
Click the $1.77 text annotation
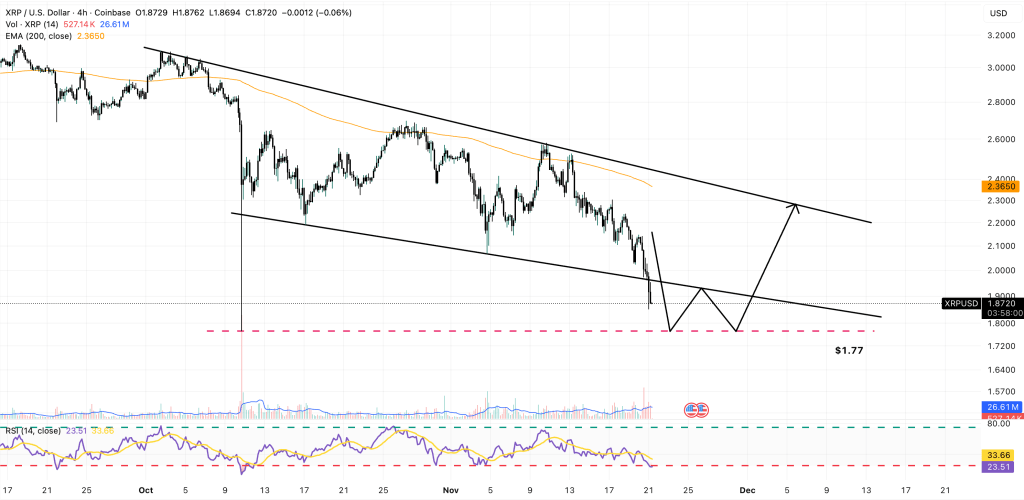[849, 352]
